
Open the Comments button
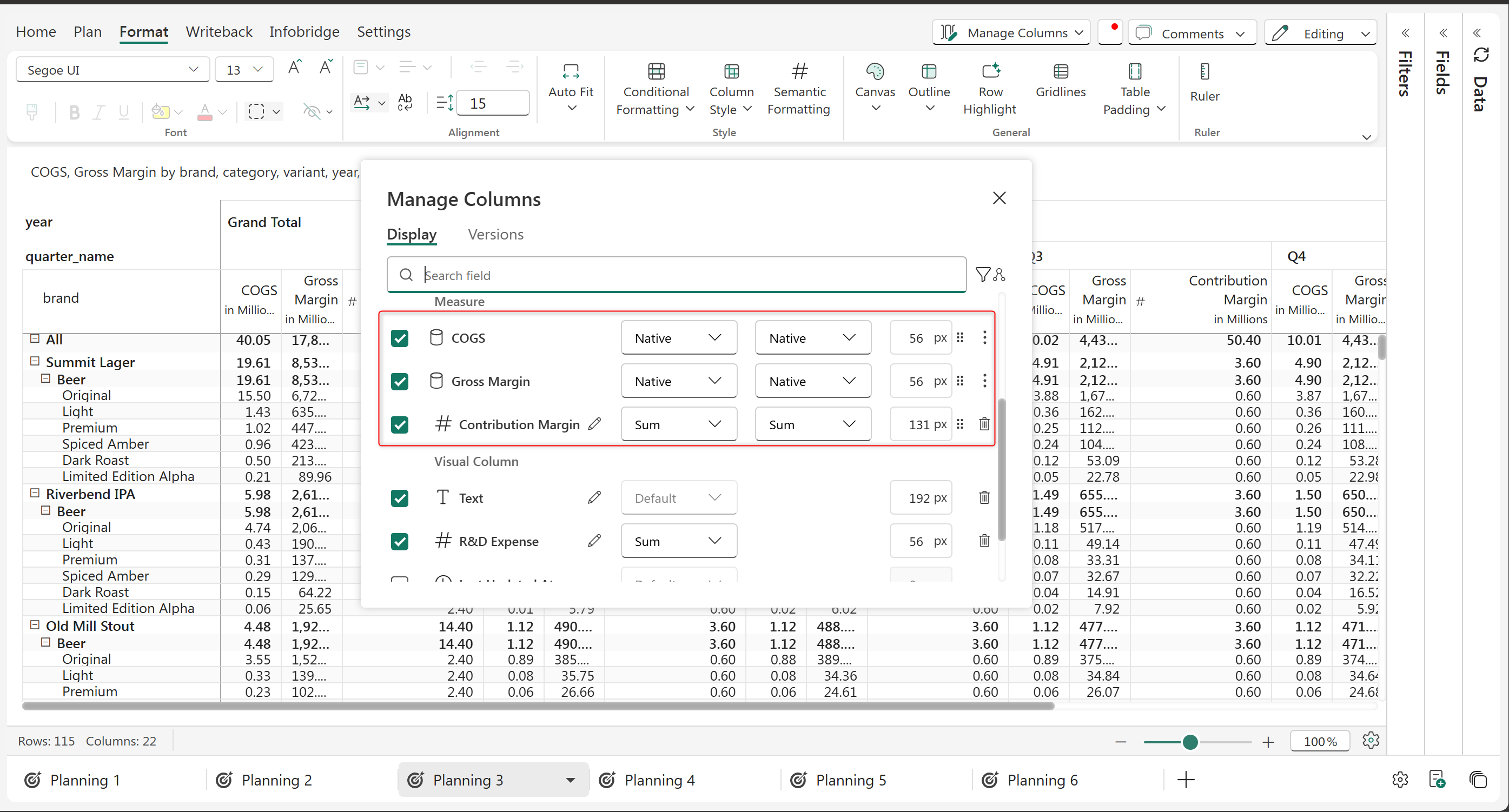point(1192,34)
